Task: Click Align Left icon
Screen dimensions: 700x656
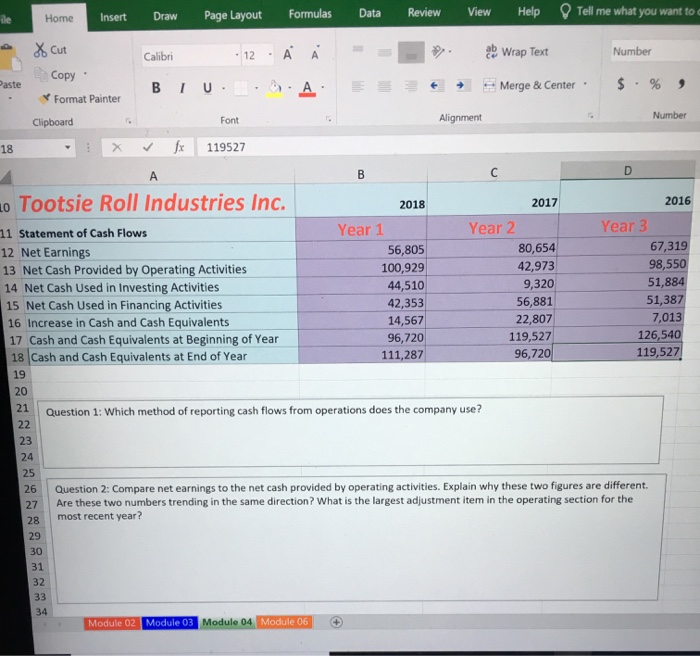Action: pyautogui.click(x=358, y=85)
